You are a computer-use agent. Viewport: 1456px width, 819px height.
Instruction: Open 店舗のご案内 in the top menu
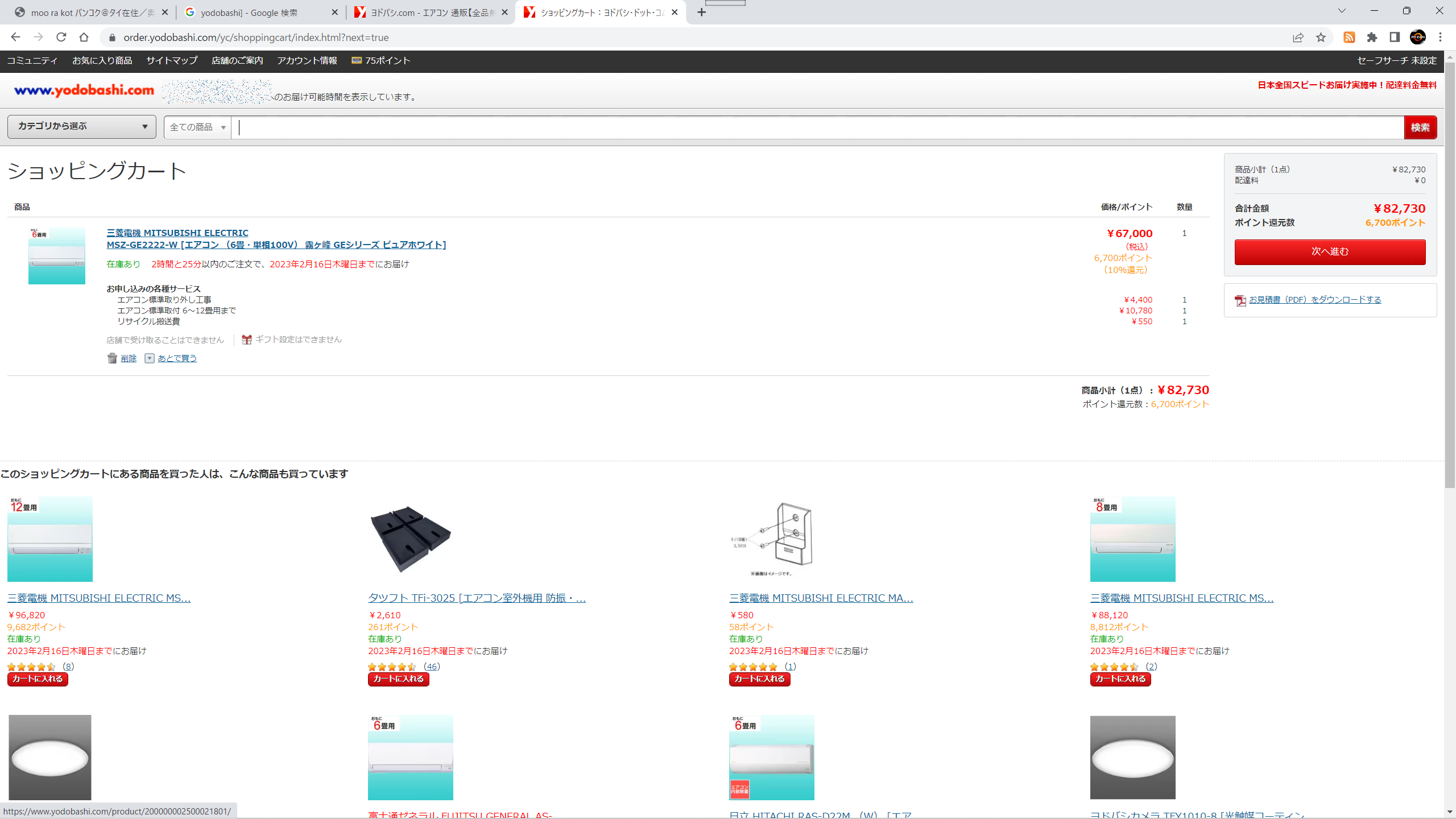point(237,60)
